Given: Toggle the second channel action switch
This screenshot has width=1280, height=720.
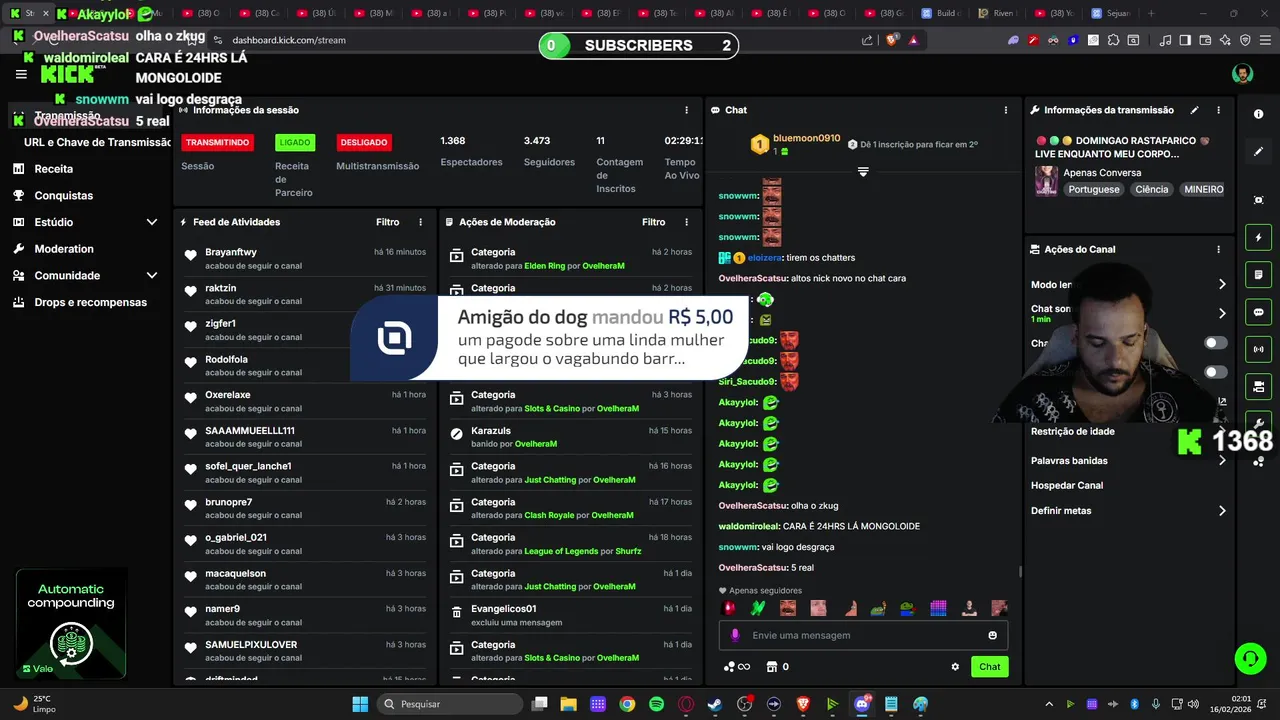Looking at the screenshot, I should (x=1216, y=372).
